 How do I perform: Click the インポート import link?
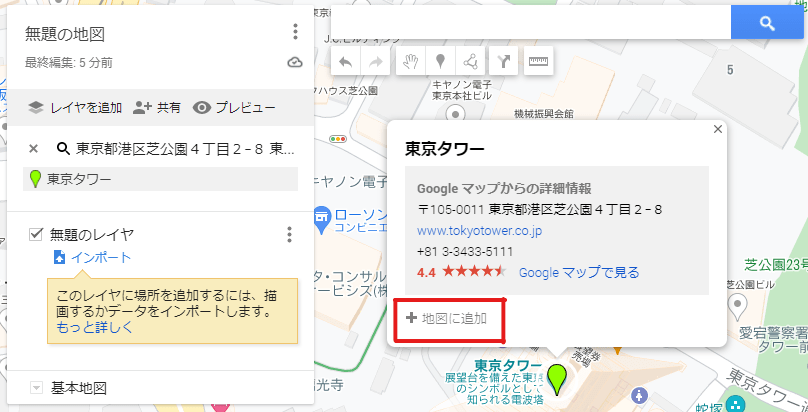pos(93,258)
